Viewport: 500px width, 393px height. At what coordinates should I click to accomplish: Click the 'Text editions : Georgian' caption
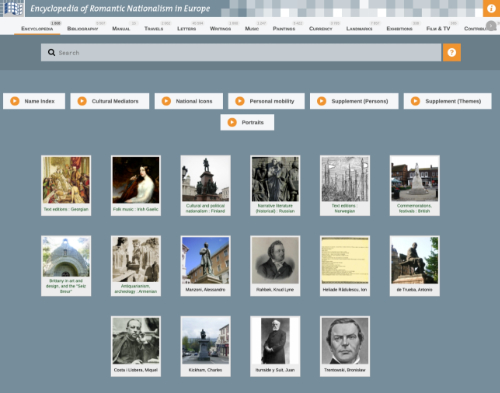[66, 209]
